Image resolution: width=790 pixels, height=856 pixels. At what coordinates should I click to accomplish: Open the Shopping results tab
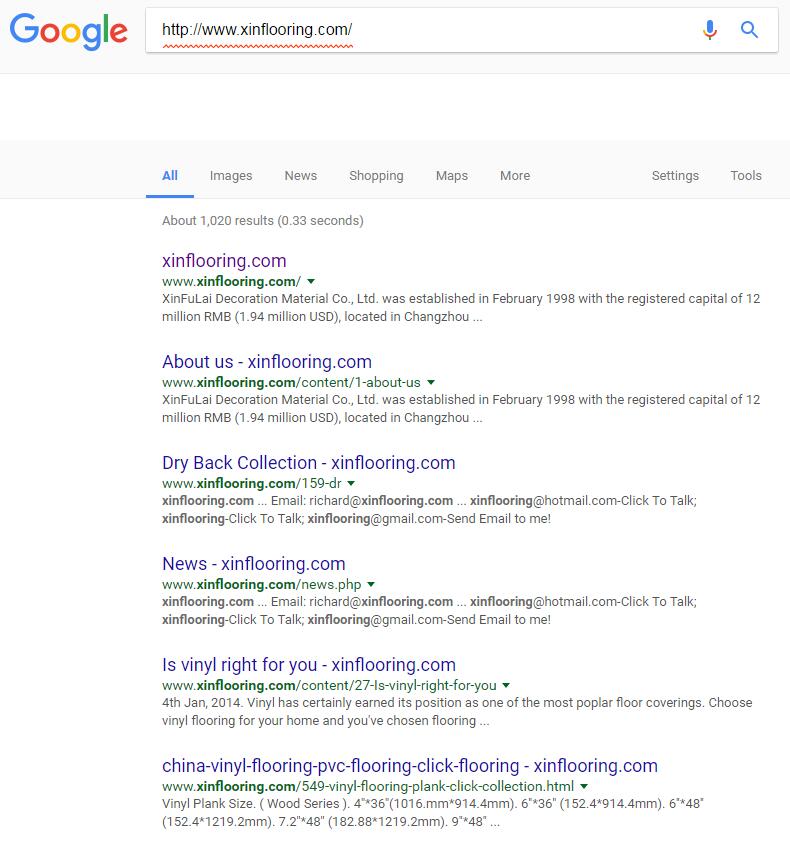click(376, 175)
